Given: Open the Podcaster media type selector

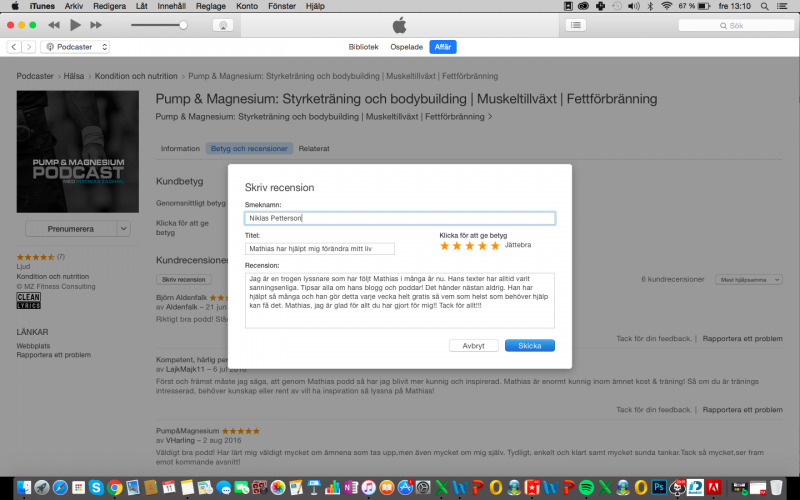Looking at the screenshot, I should point(76,47).
